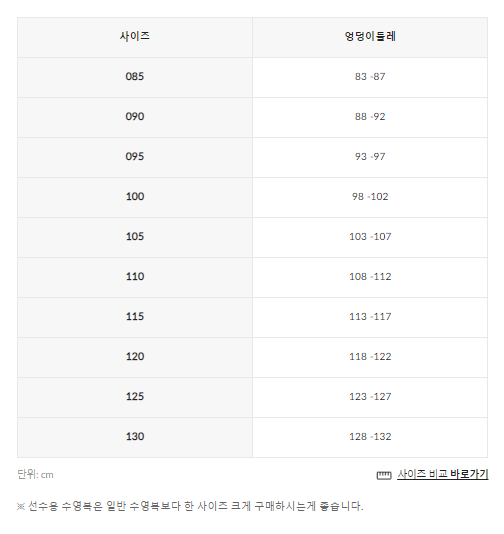The height and width of the screenshot is (534, 504).
Task: Open the 사이즈 비교 바로가기 link
Action: (x=443, y=474)
